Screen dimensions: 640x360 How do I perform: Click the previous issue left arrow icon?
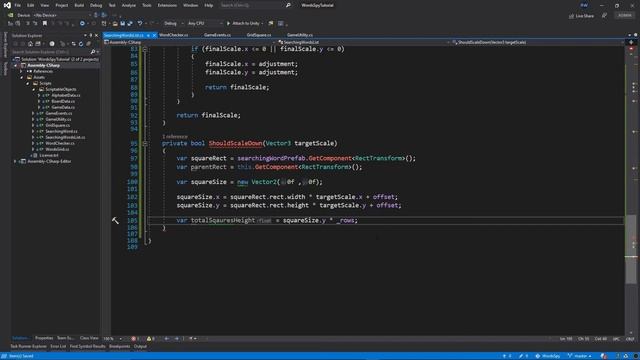click(167, 338)
